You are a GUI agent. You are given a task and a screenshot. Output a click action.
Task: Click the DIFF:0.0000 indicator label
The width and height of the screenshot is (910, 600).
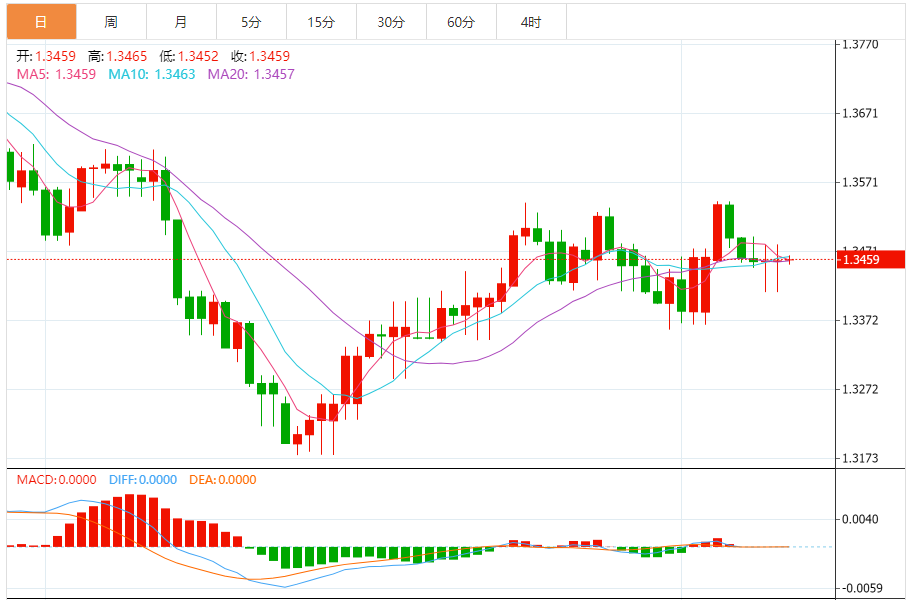(x=143, y=480)
